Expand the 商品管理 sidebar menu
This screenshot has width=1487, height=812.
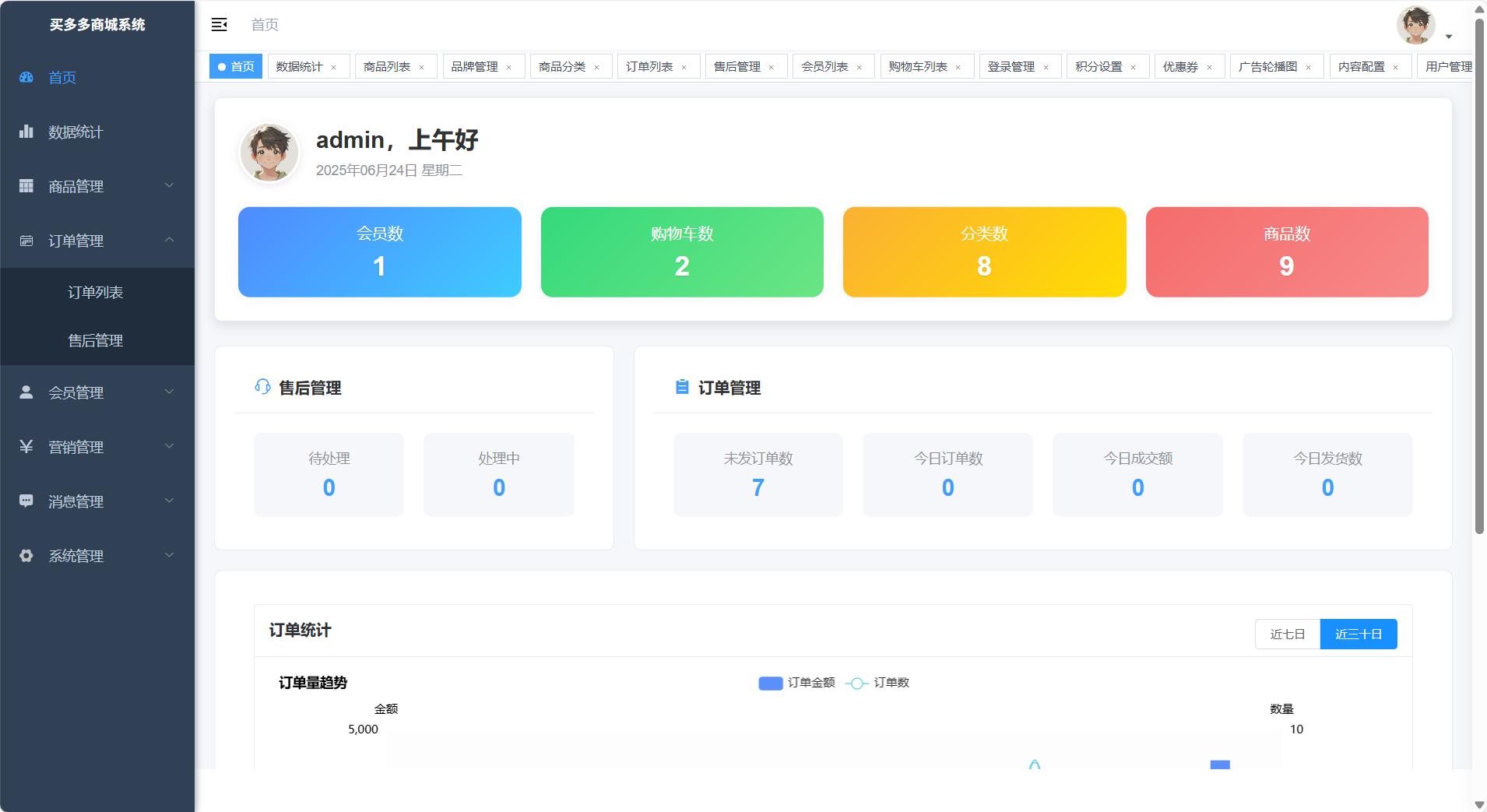click(97, 186)
